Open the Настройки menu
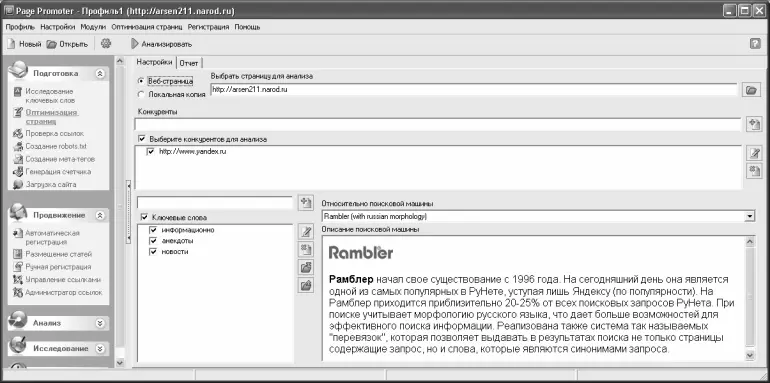Screen dimensions: 770x383 coord(58,27)
